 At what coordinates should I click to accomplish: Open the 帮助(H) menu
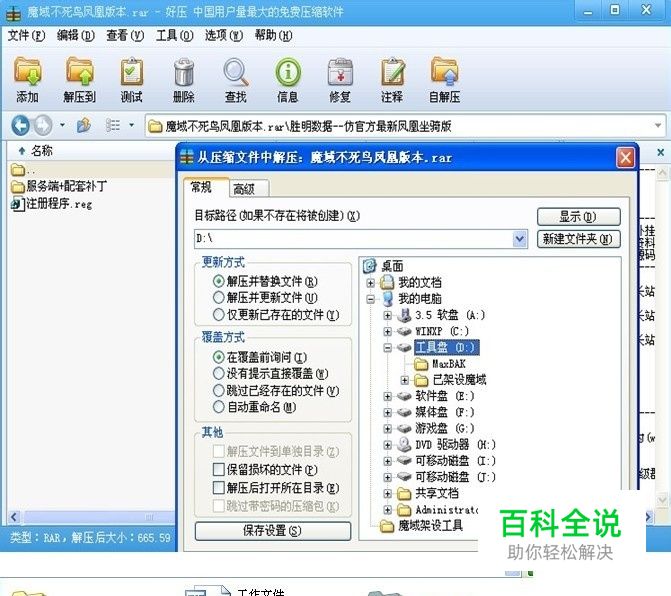(x=274, y=35)
